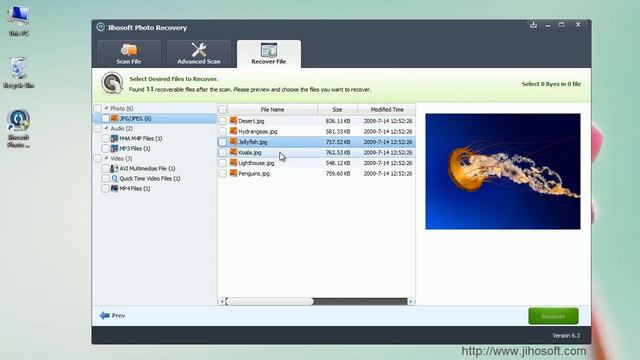Click the Scan File folder icon
The height and width of the screenshot is (360, 640).
129,50
